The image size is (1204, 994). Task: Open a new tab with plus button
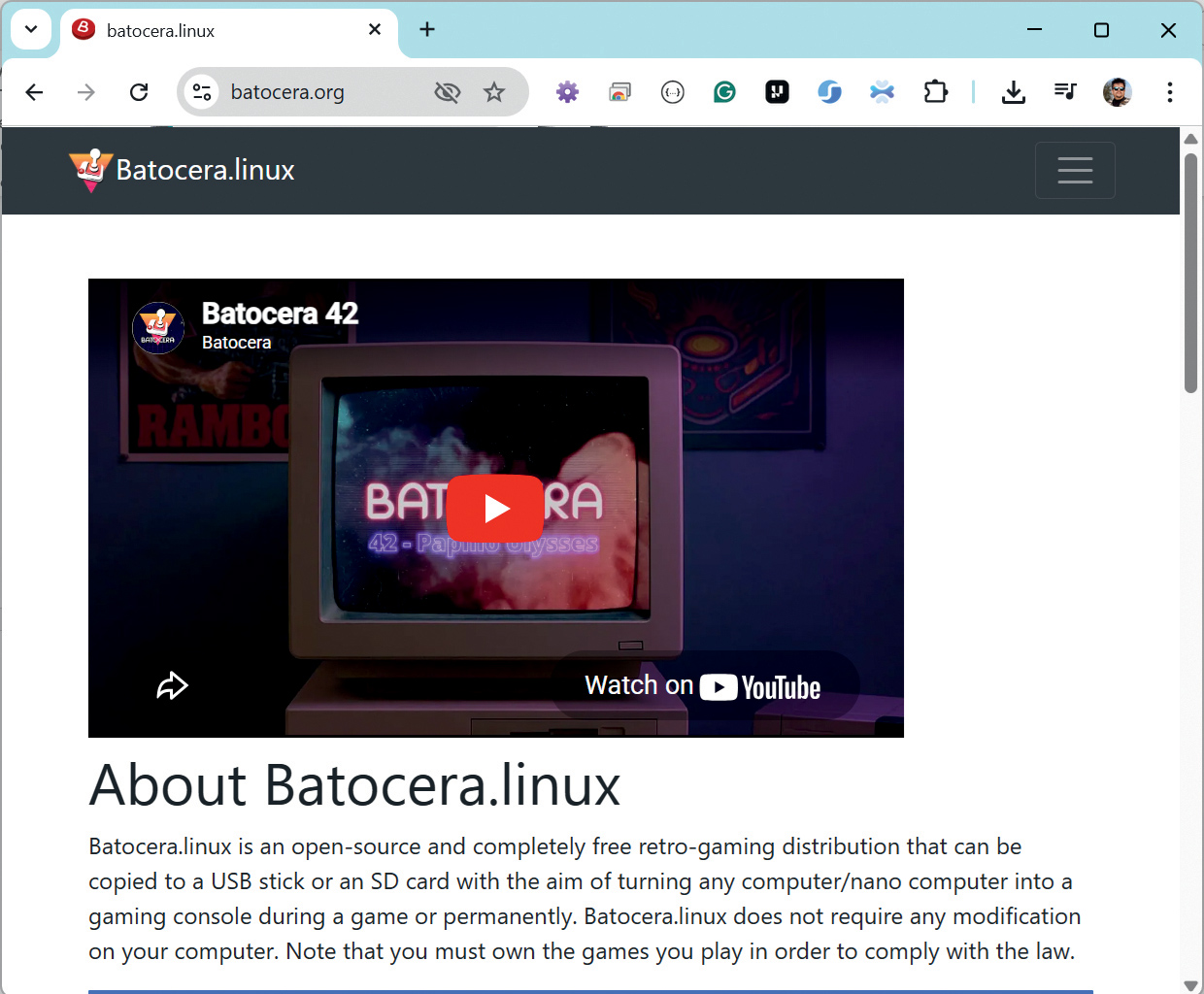(x=427, y=29)
